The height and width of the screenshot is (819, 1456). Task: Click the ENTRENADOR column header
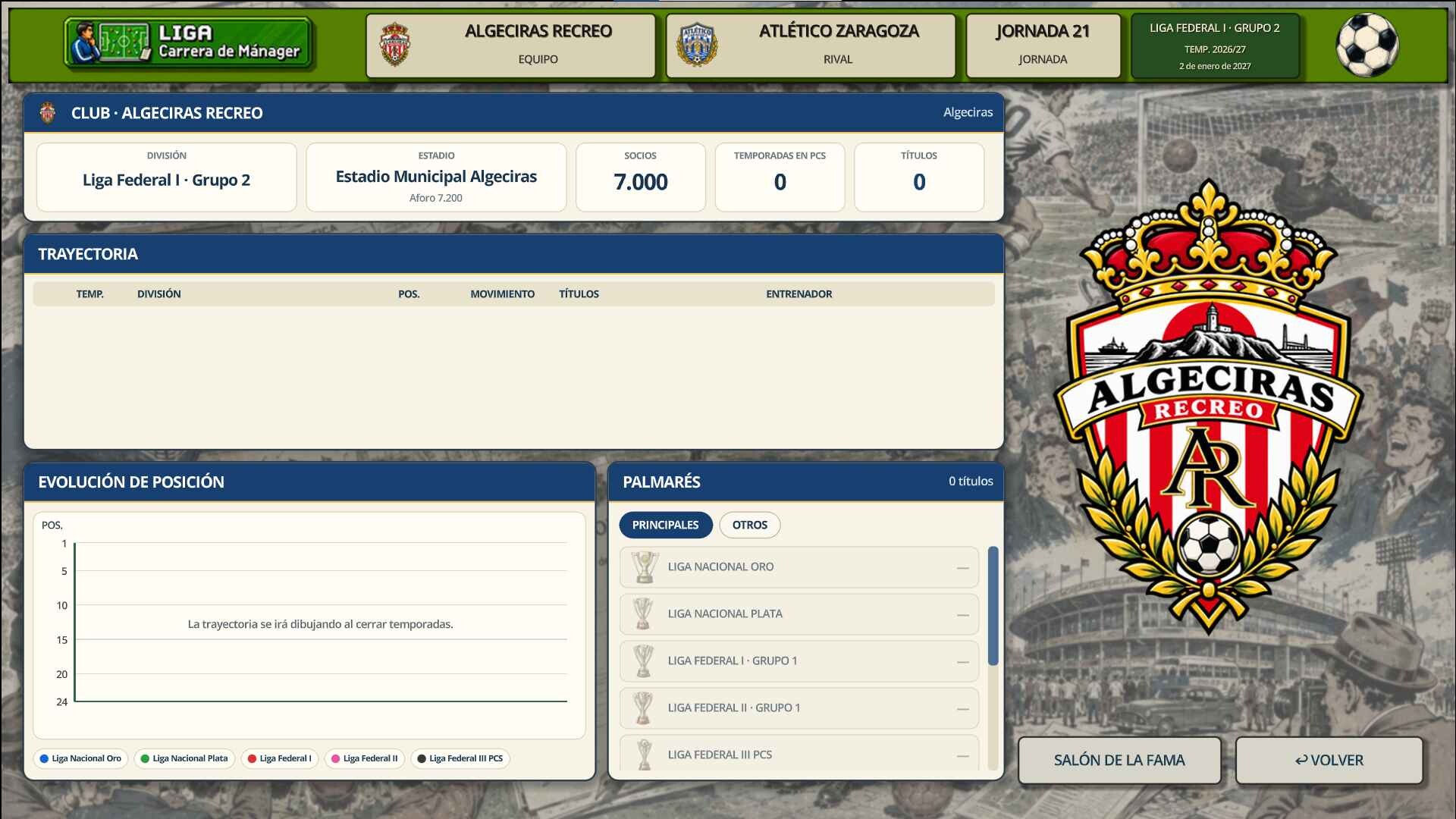799,294
